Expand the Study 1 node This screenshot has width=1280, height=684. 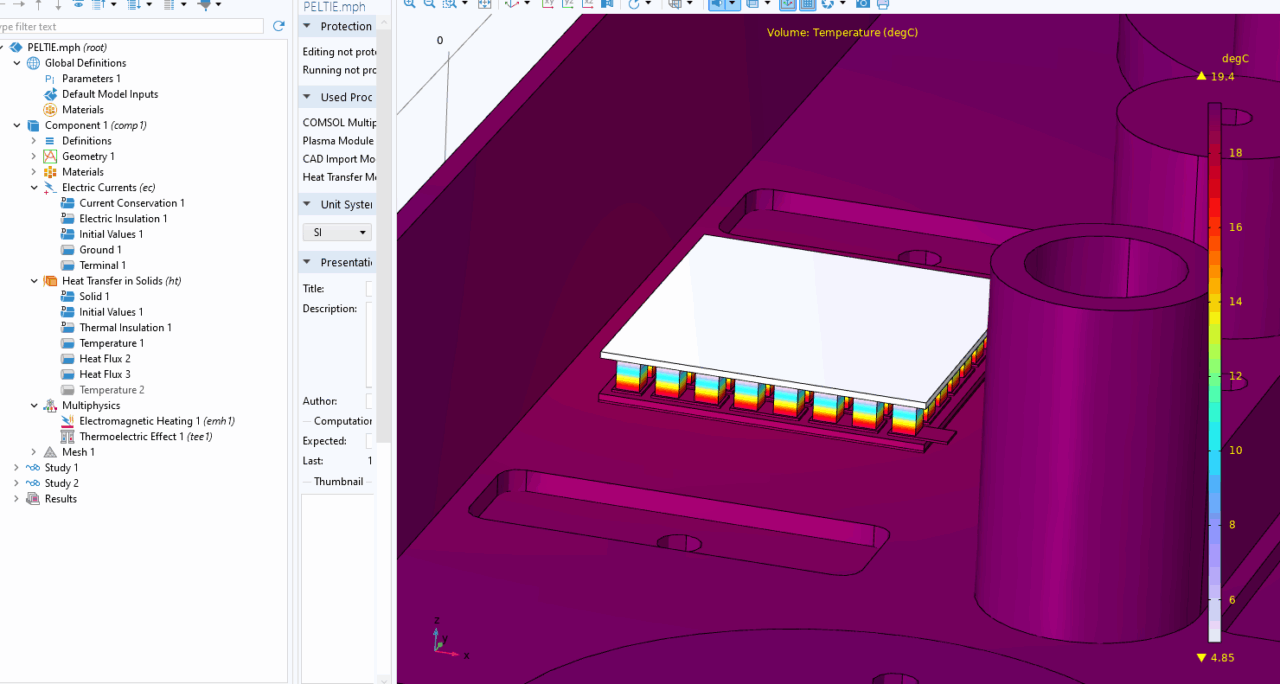click(x=17, y=468)
